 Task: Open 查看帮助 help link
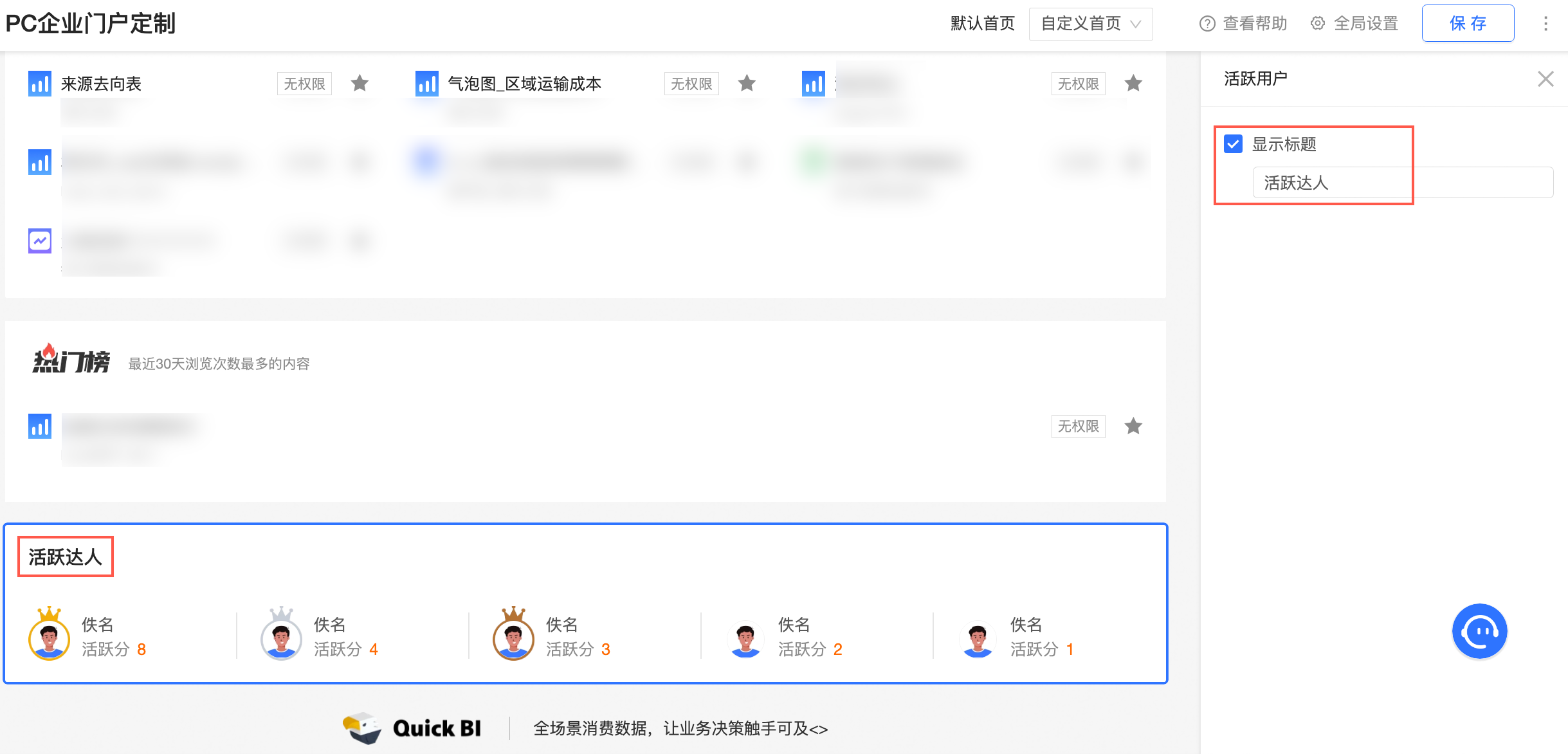tap(1243, 24)
